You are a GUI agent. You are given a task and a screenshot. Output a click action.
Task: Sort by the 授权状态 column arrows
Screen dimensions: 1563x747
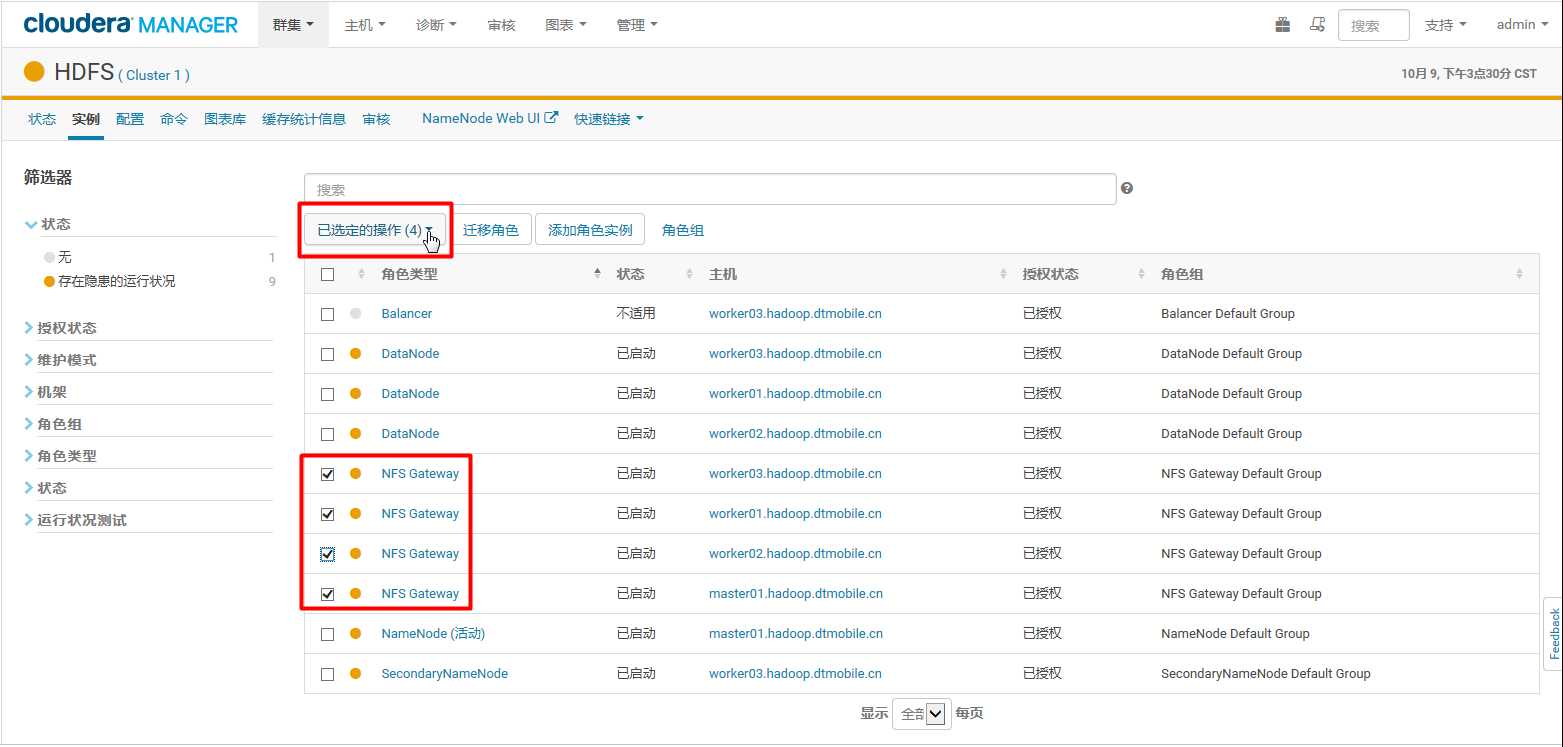(x=1139, y=274)
